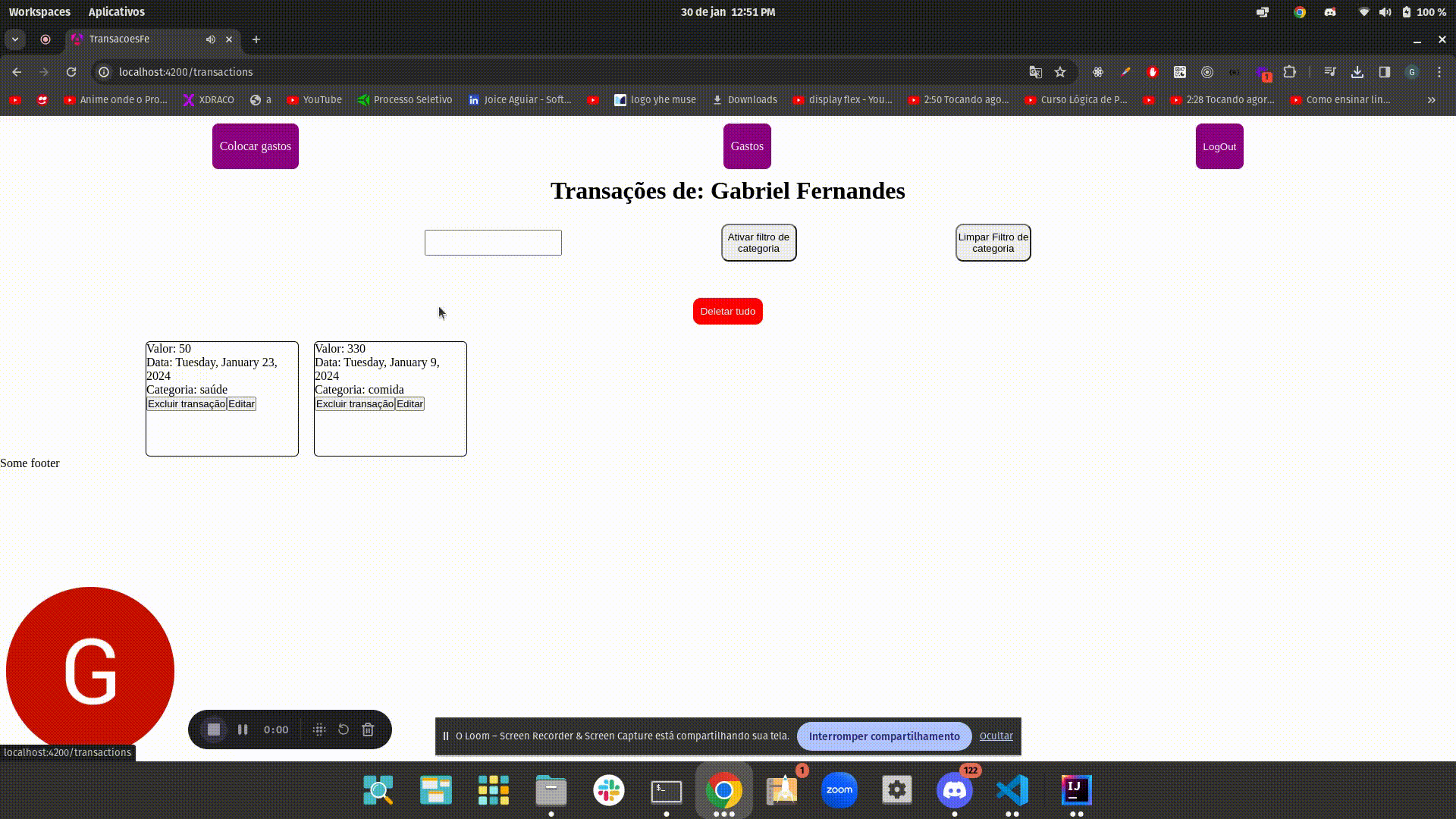Screen dimensions: 1456x819
Task: Select Colocar gastos menu item
Action: click(255, 146)
